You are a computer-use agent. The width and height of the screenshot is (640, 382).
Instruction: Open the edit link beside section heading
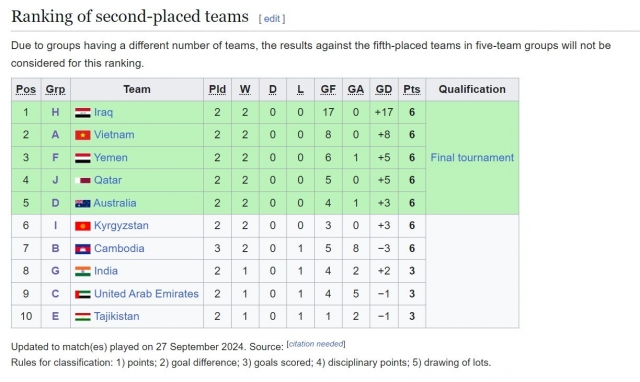[272, 19]
